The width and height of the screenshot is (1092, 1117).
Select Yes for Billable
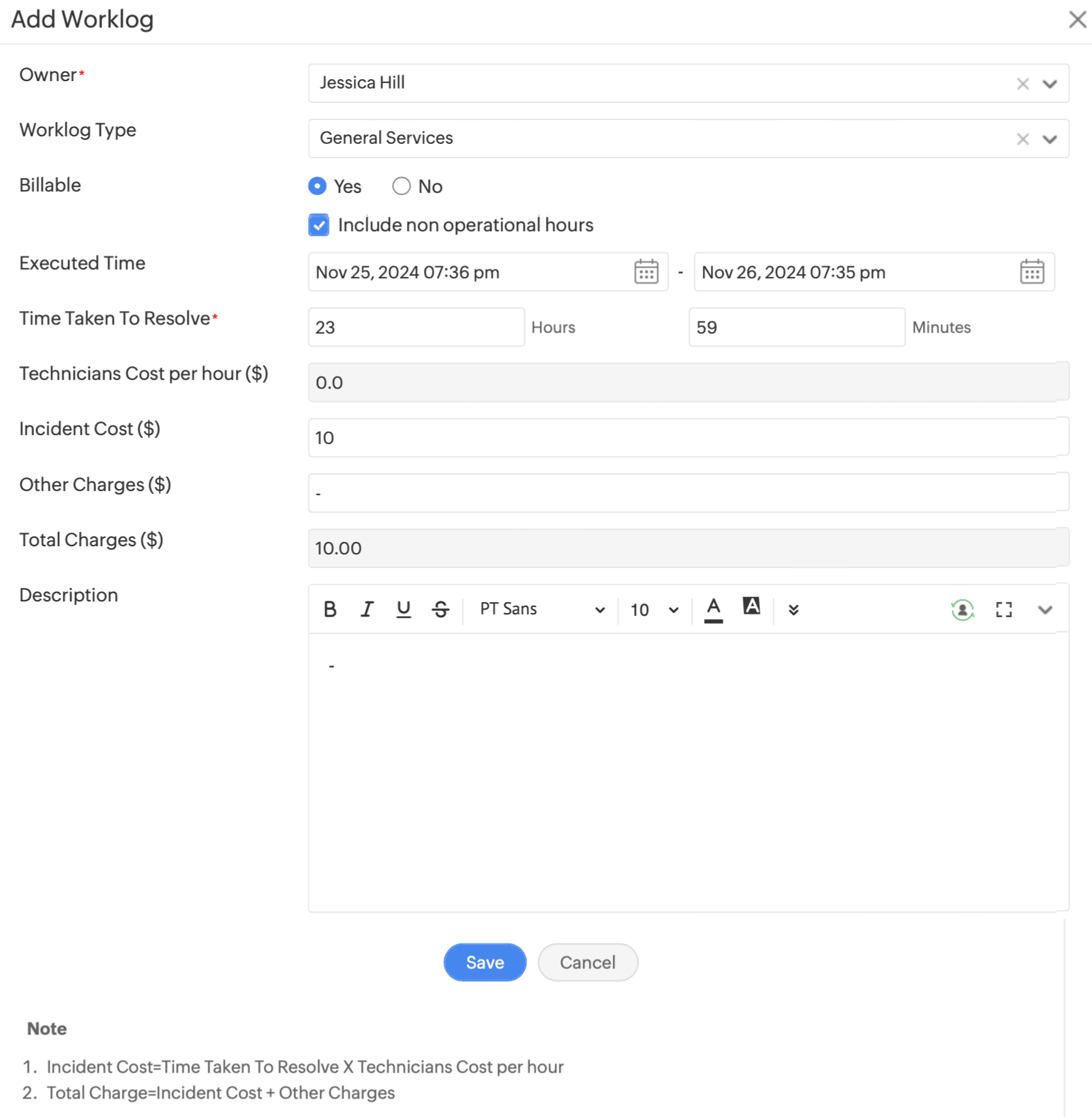coord(318,186)
